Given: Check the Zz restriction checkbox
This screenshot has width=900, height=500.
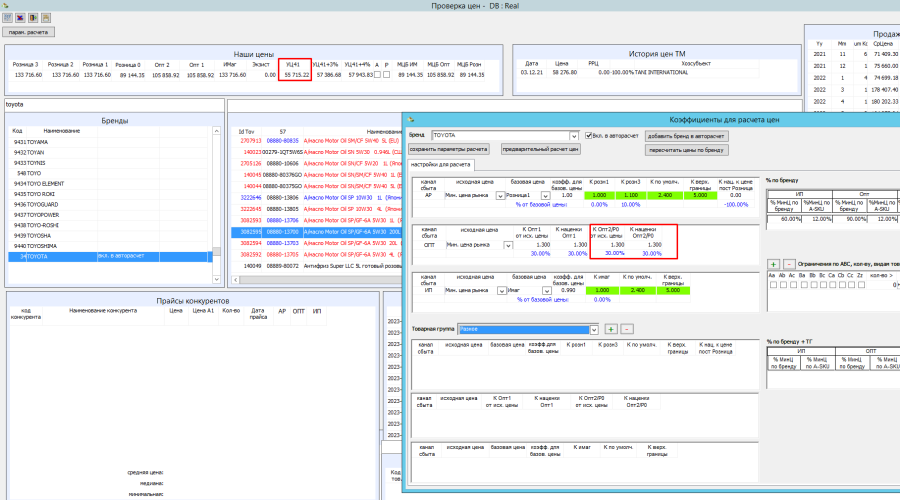Looking at the screenshot, I should click(861, 285).
